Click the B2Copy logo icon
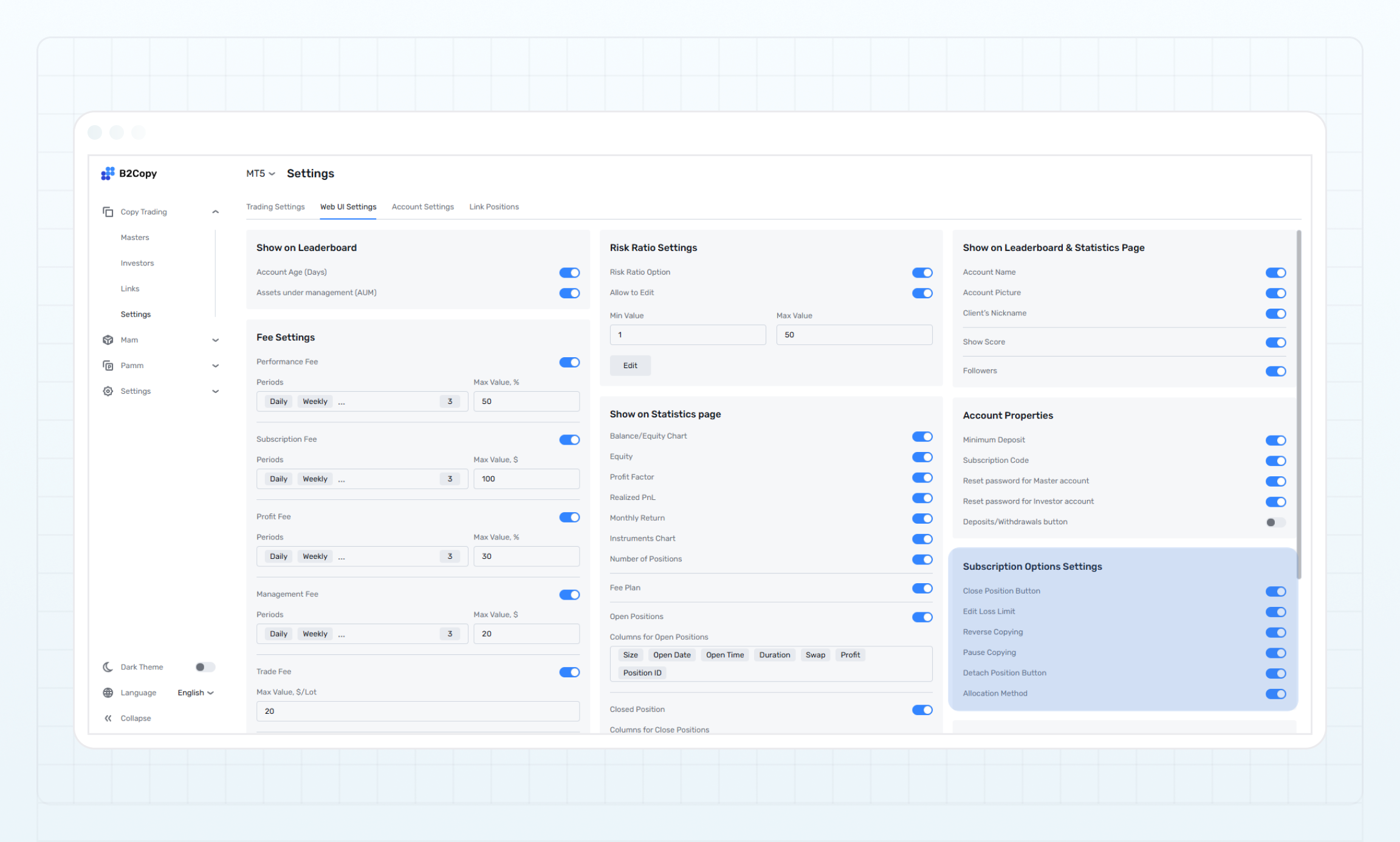Viewport: 1400px width, 842px height. pyautogui.click(x=108, y=174)
